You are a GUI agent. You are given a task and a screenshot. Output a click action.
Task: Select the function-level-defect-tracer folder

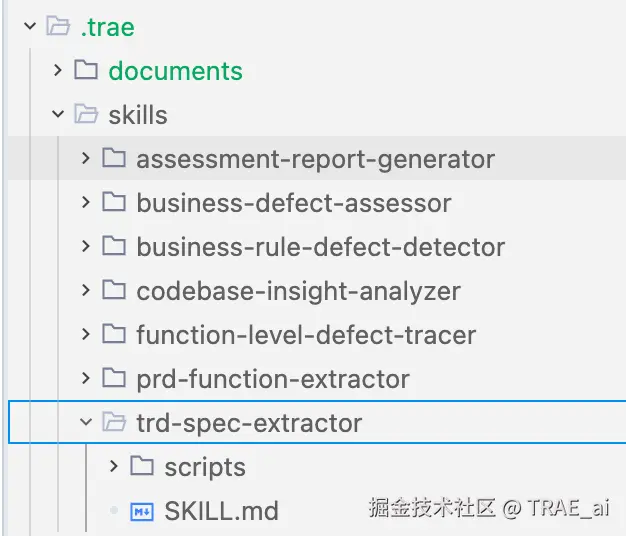(306, 335)
